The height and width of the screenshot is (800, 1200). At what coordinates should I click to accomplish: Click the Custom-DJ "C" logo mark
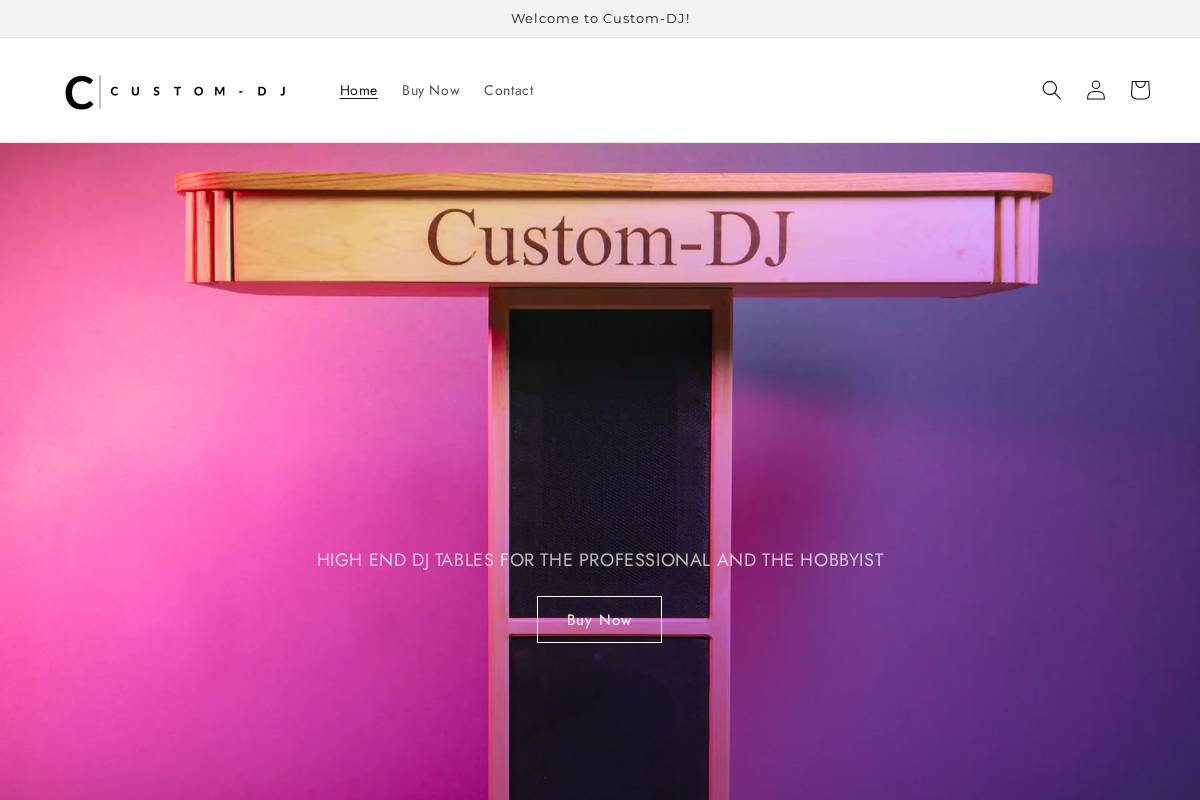[x=80, y=91]
